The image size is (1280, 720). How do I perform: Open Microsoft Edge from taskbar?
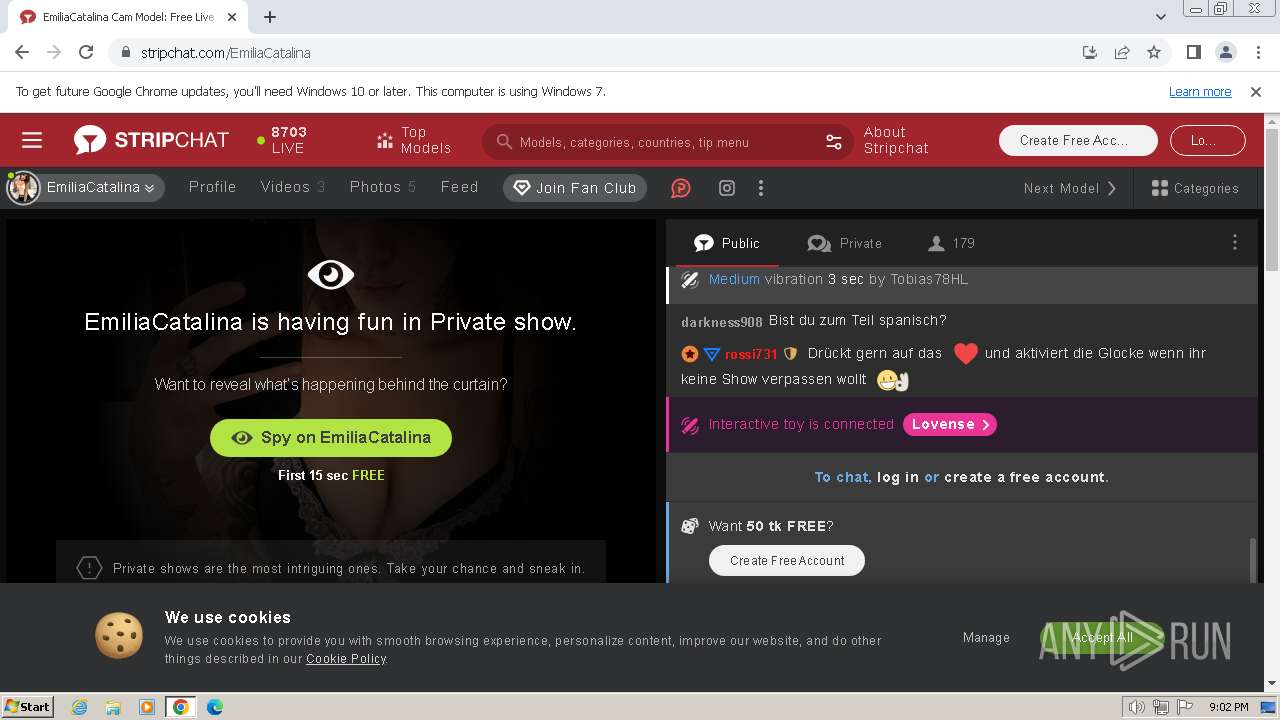[215, 707]
